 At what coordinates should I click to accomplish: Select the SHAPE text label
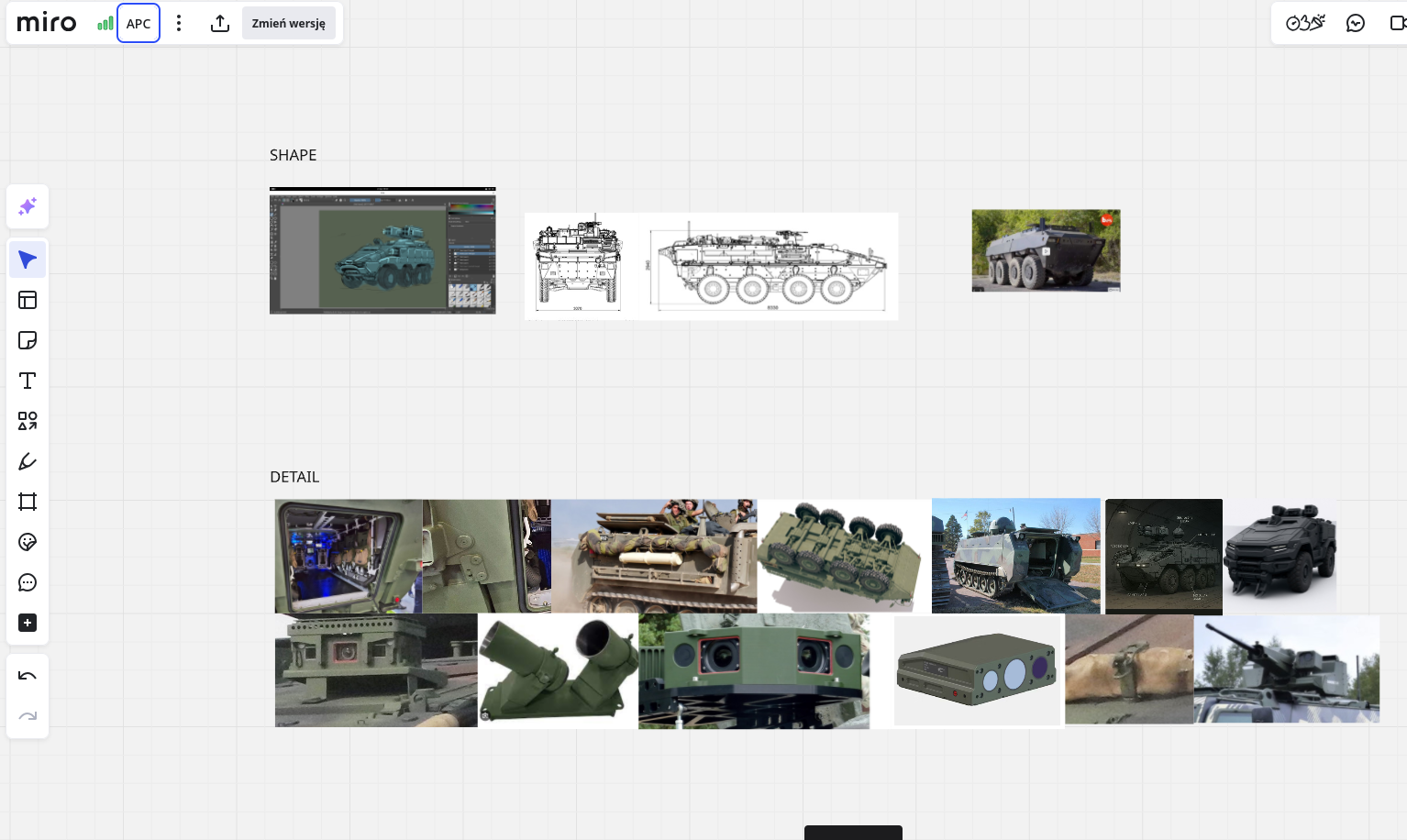(x=293, y=155)
